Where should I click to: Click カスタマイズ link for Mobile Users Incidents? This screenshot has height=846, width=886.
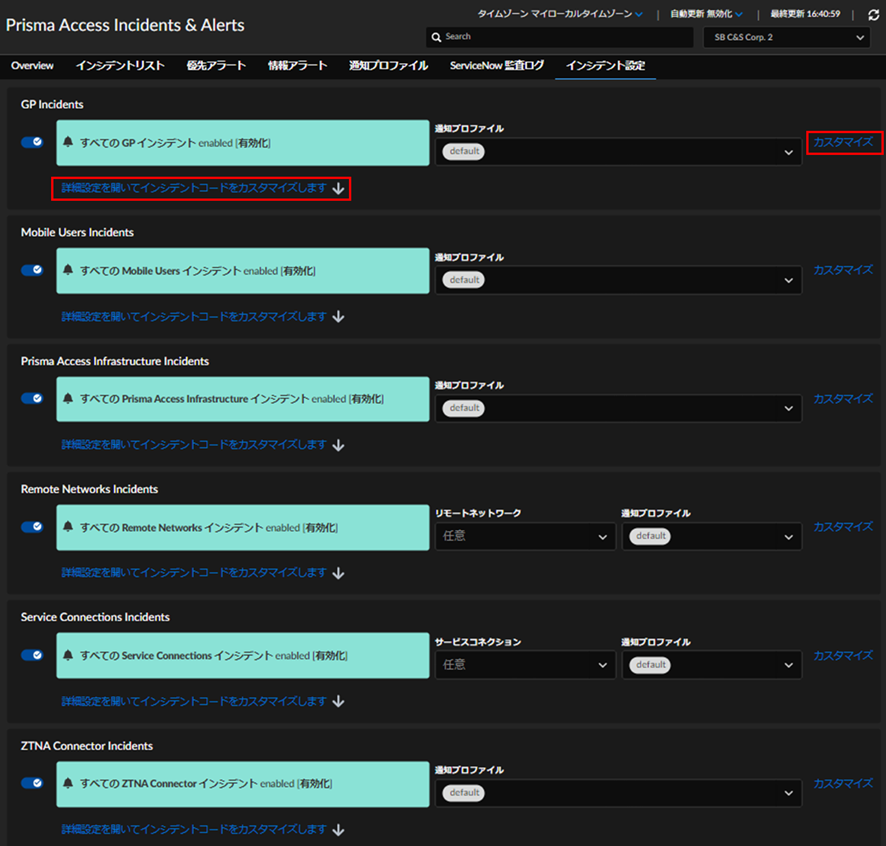click(843, 270)
